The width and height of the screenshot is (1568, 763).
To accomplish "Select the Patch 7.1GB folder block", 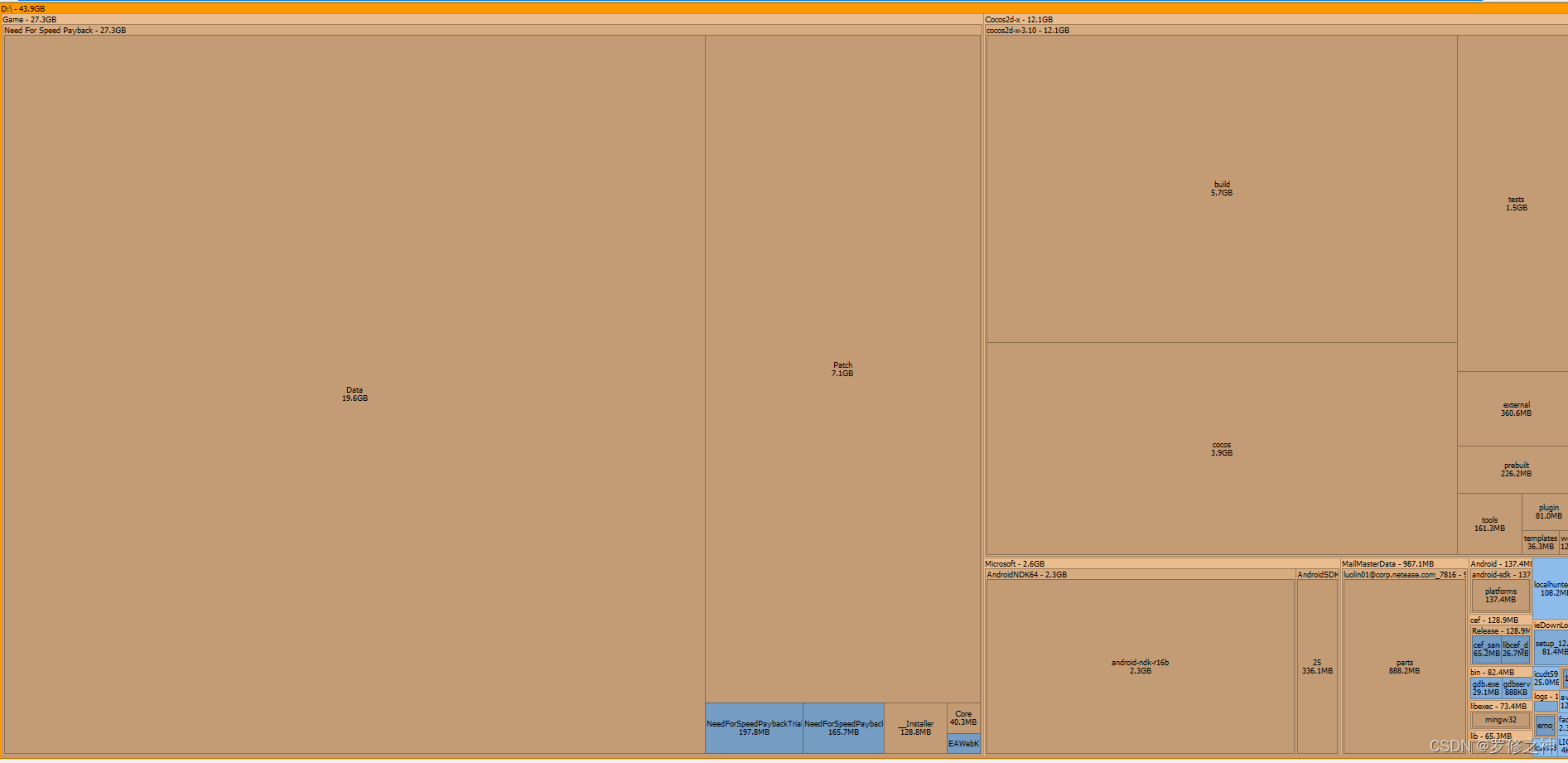I will (x=842, y=369).
